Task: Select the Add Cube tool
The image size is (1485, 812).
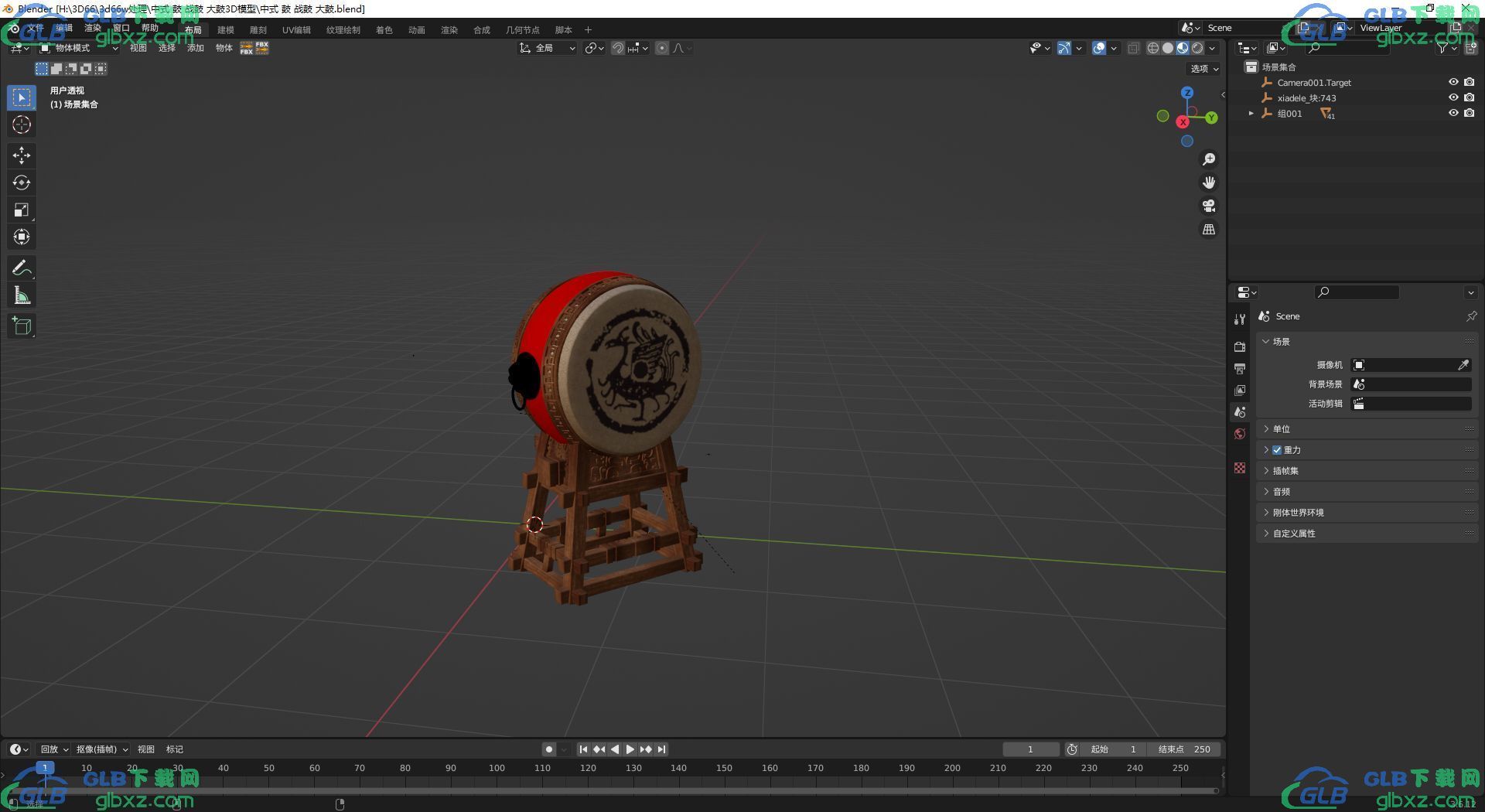Action: 21,326
